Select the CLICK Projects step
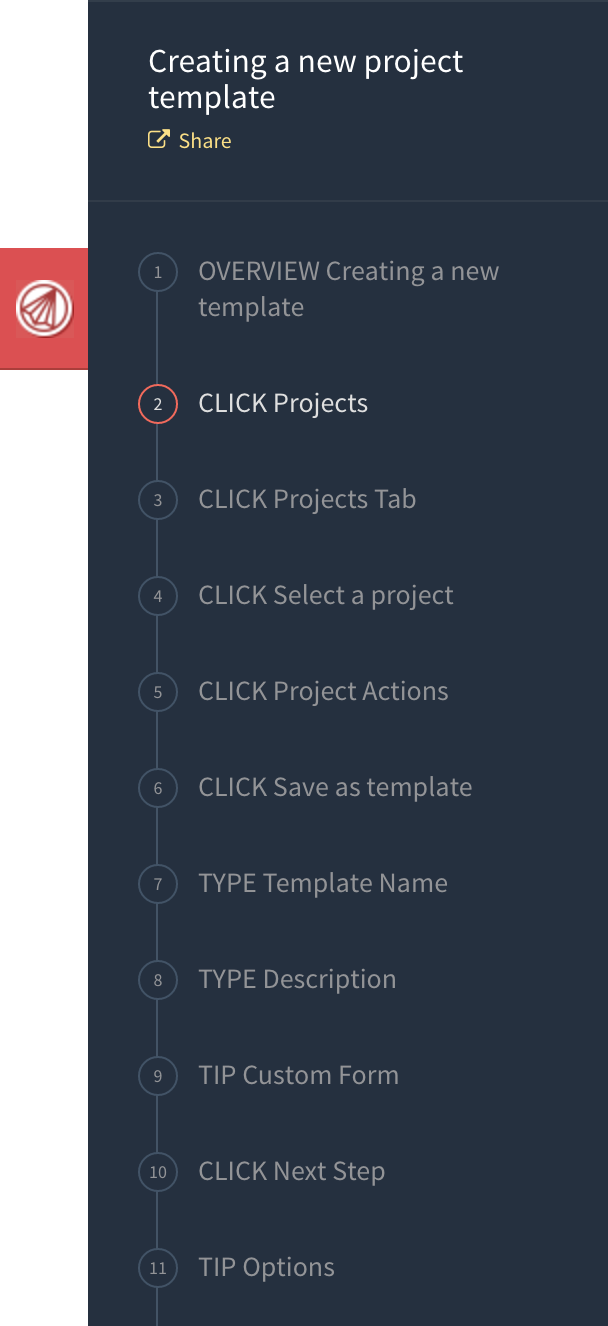This screenshot has height=1326, width=608. coord(283,404)
